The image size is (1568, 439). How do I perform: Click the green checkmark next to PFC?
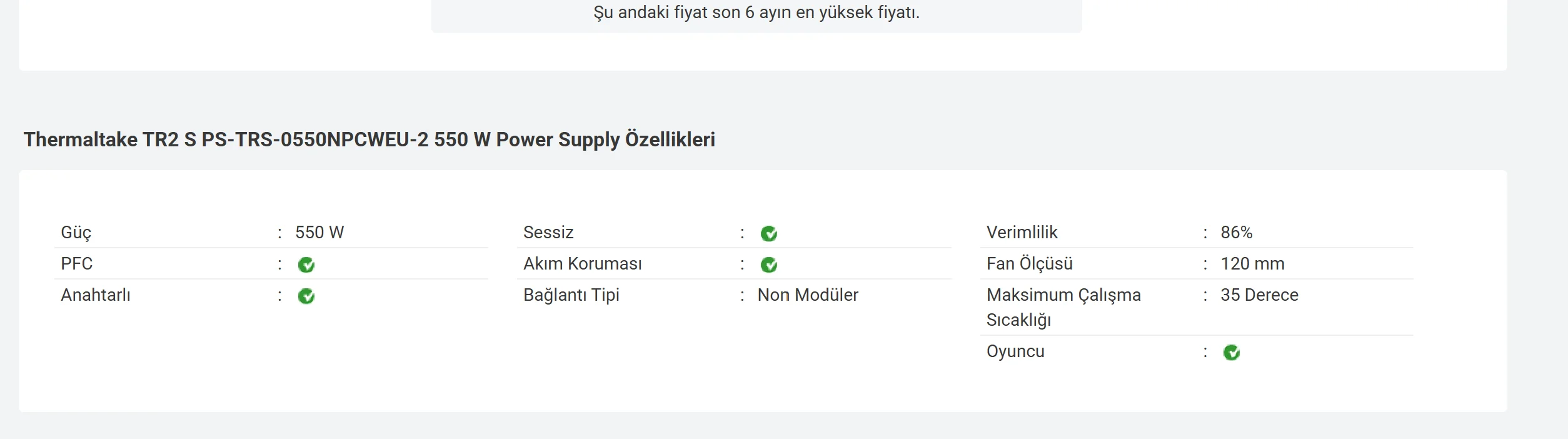click(x=306, y=265)
